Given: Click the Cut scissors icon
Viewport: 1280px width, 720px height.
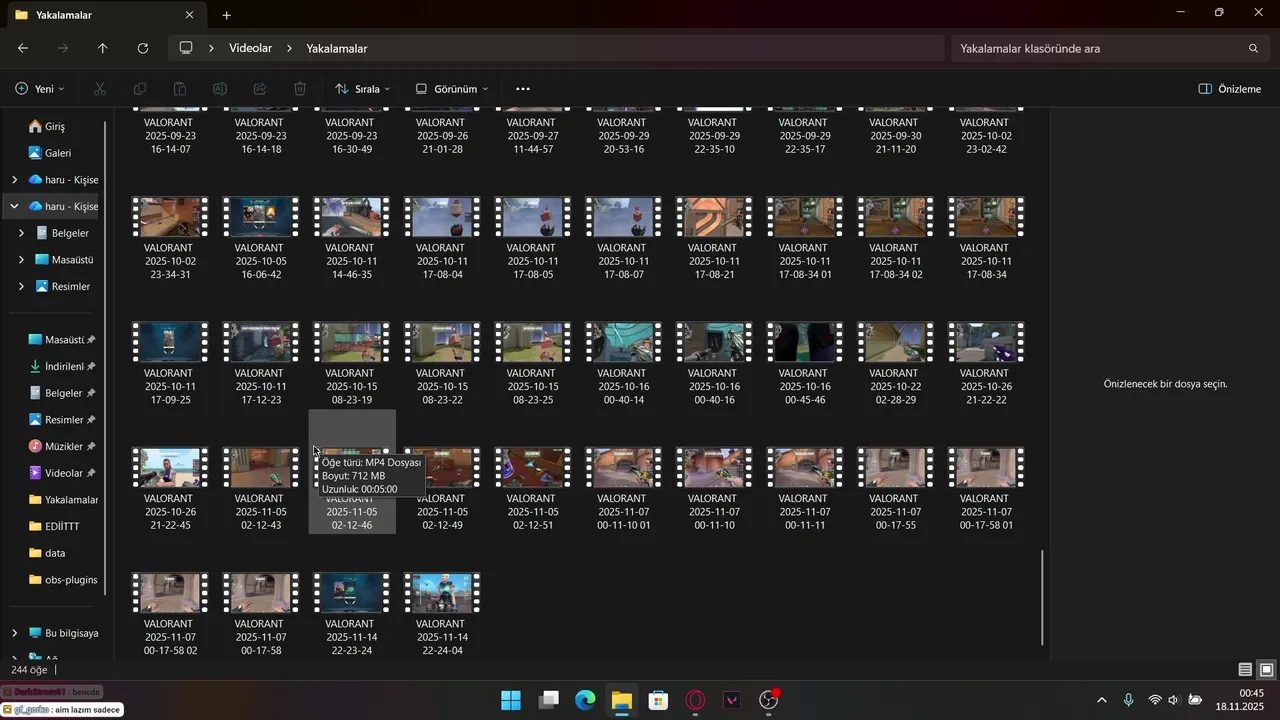Looking at the screenshot, I should click(x=100, y=89).
